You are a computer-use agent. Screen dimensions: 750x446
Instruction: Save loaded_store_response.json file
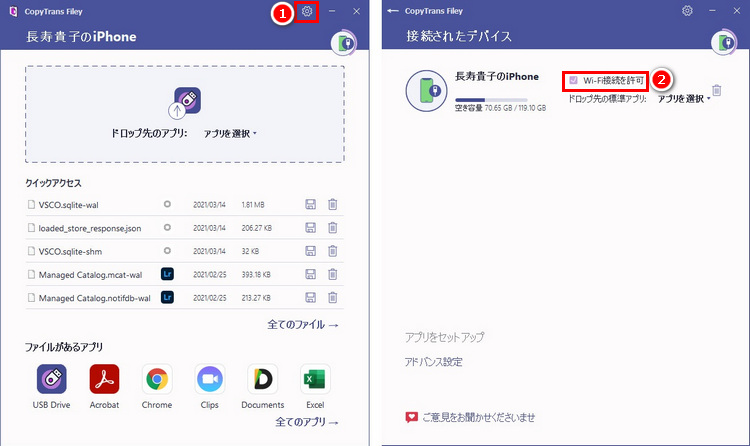tap(310, 228)
